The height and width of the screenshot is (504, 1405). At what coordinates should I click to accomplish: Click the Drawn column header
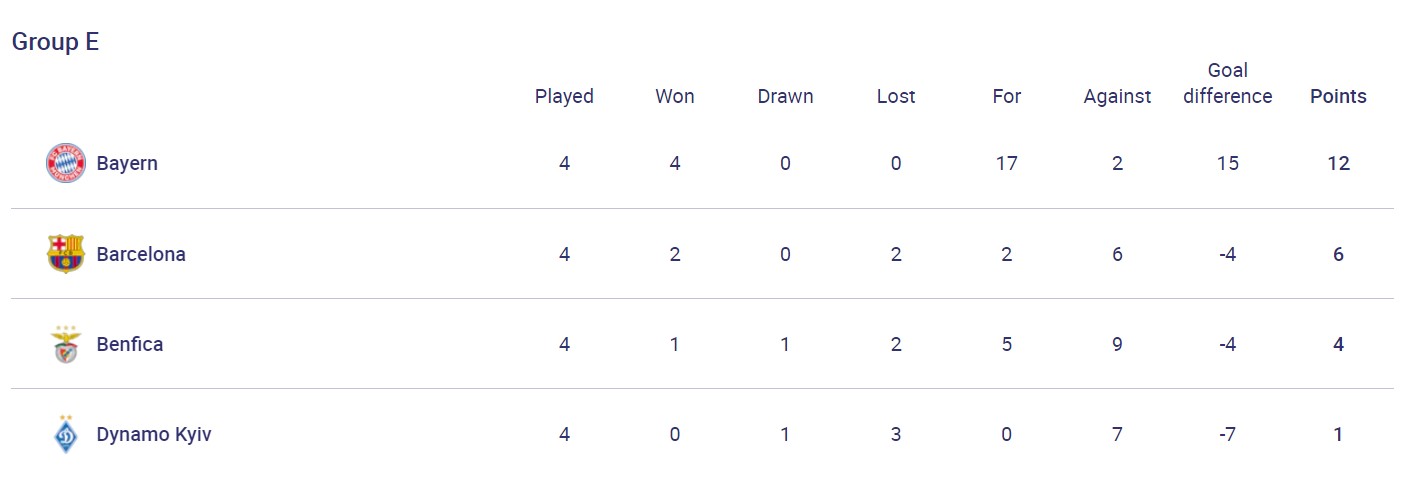pyautogui.click(x=785, y=96)
